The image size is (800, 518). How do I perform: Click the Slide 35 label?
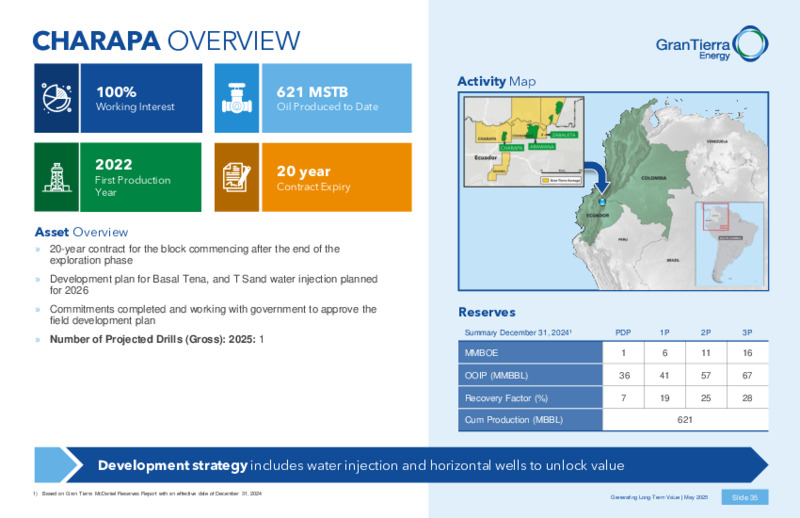pyautogui.click(x=745, y=497)
